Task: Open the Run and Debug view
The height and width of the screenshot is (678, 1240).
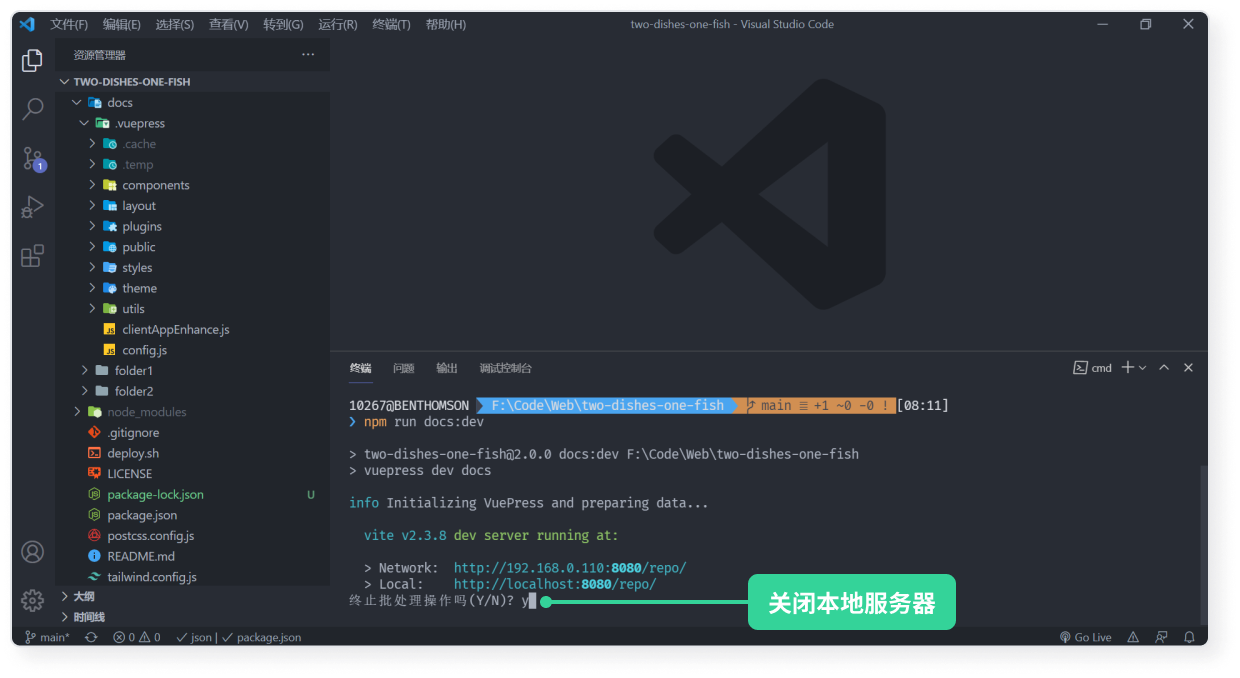Action: pos(33,207)
